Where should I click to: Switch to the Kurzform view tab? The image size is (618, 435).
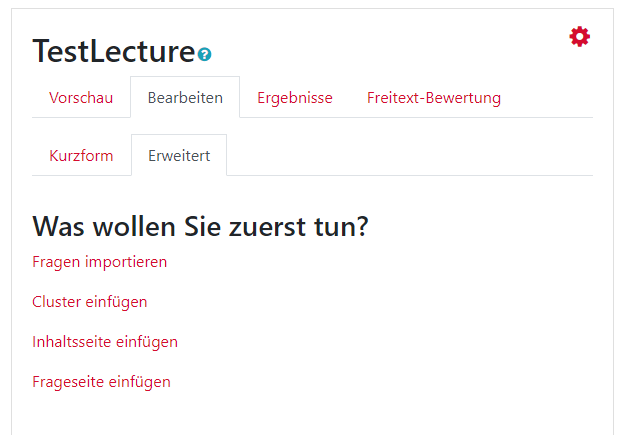tap(81, 156)
